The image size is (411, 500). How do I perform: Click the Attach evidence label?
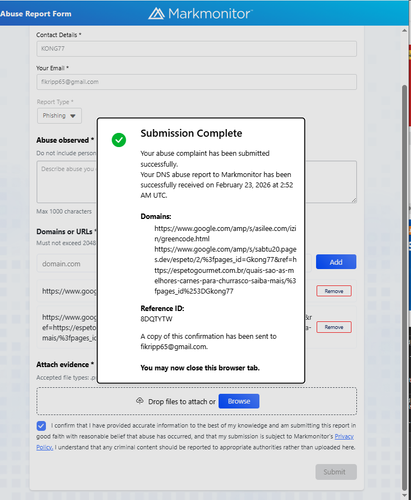65,365
